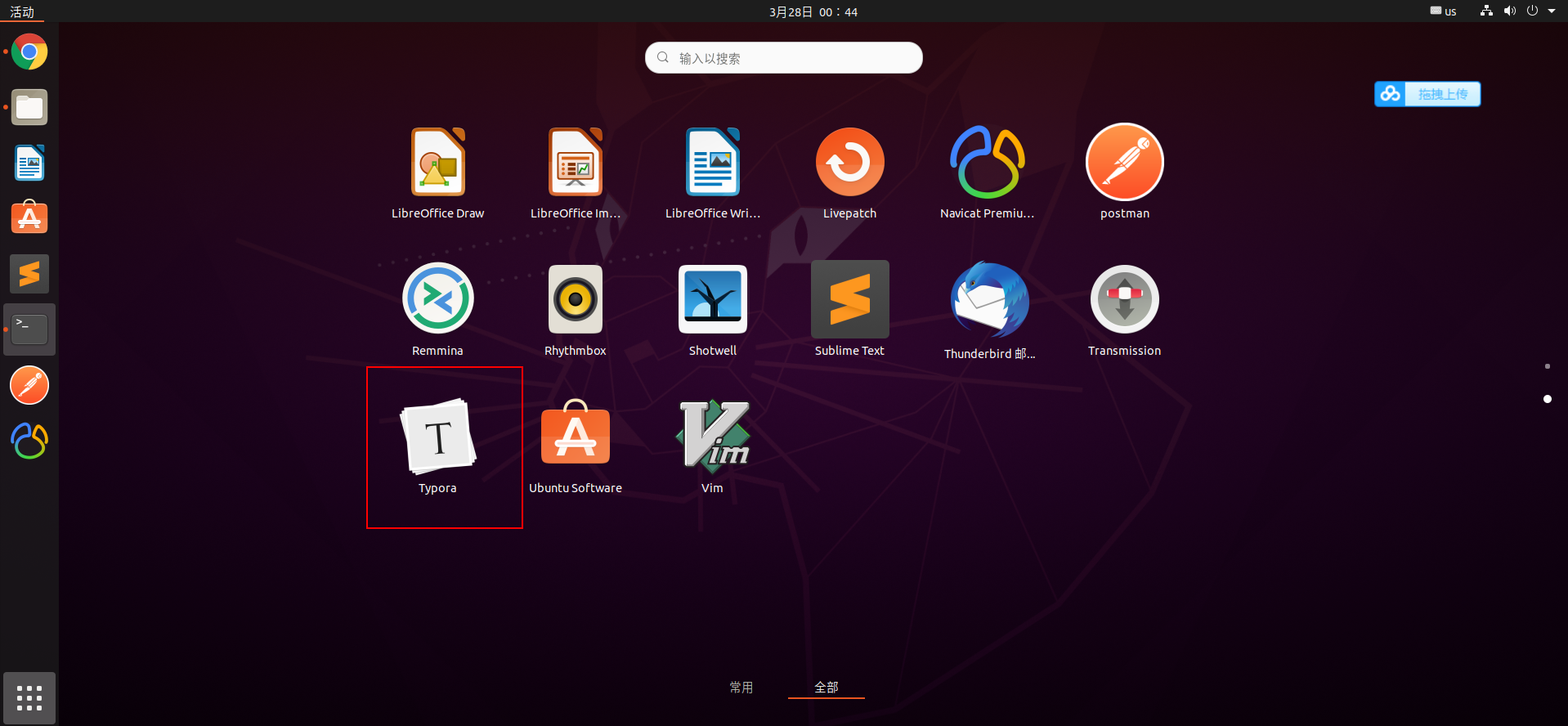
Task: Open Navicat Premium from the app grid
Action: point(988,173)
